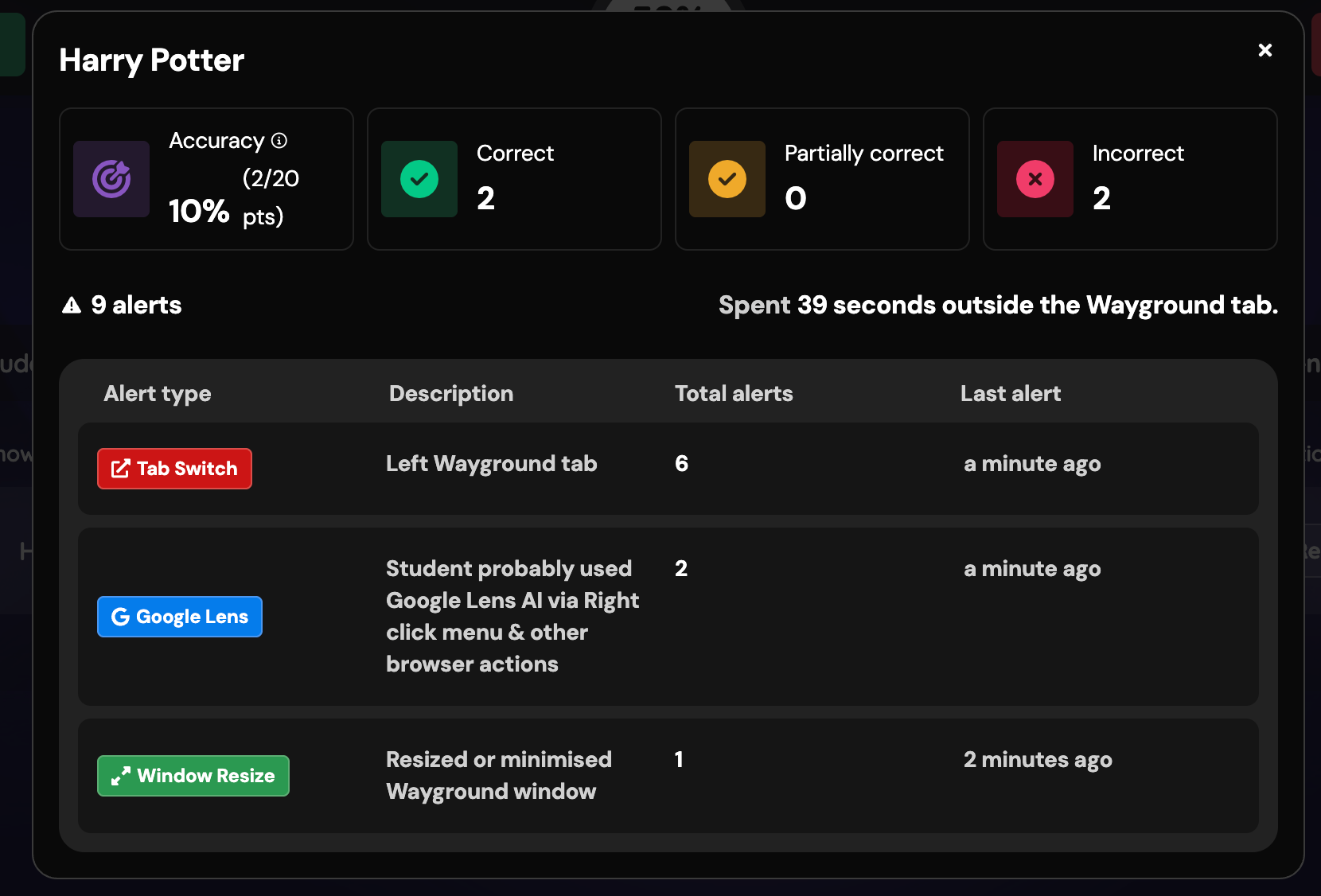
Task: Click the Correct count value 2
Action: 485,198
